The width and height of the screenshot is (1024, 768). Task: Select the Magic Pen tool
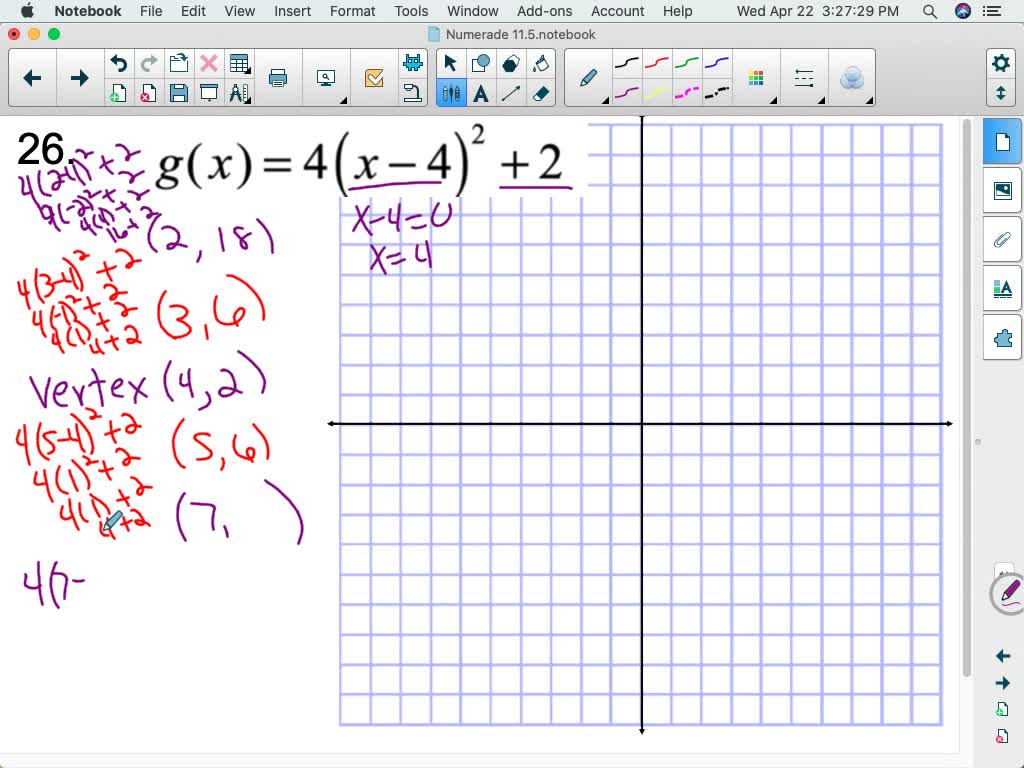852,76
